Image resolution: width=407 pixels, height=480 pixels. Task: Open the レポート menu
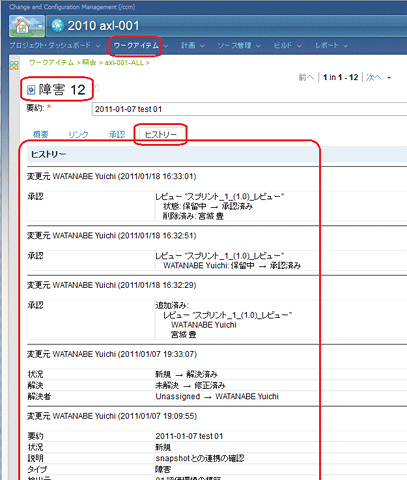point(327,45)
